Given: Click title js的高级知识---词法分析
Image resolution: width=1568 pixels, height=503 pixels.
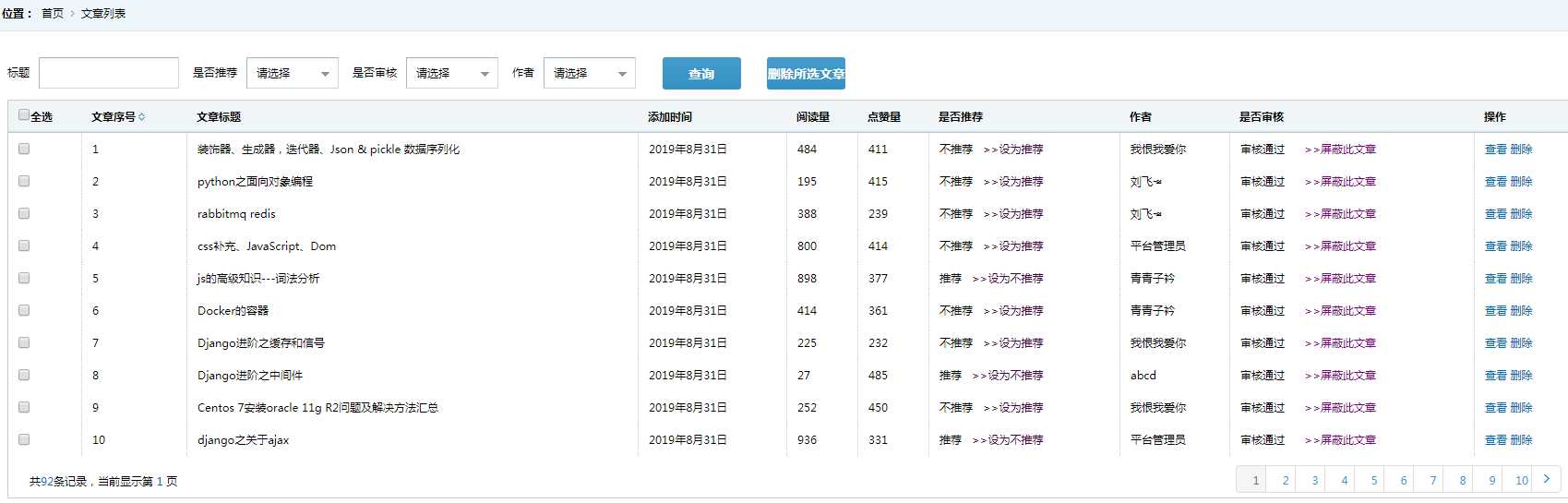Looking at the screenshot, I should (258, 279).
